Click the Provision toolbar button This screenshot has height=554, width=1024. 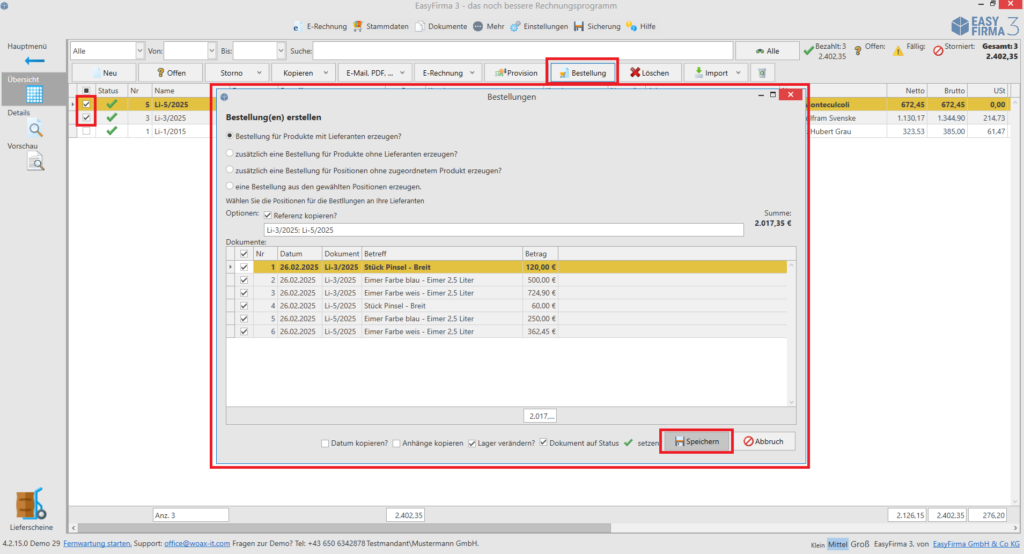coord(516,73)
